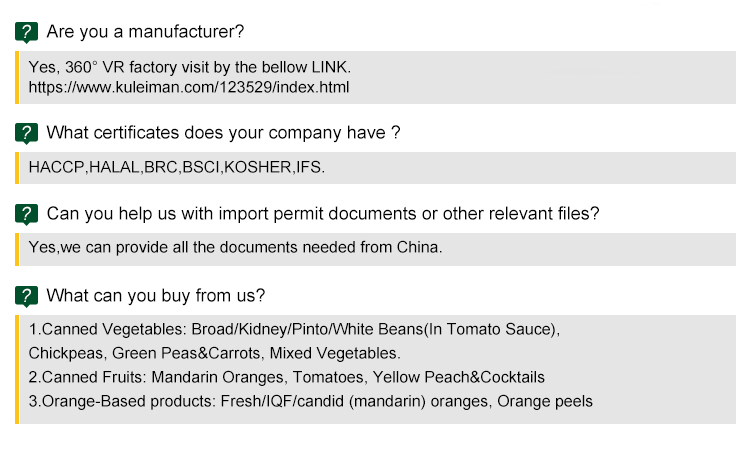Click the HACCP, HALAL, BRC certificates answer

[x=177, y=167]
